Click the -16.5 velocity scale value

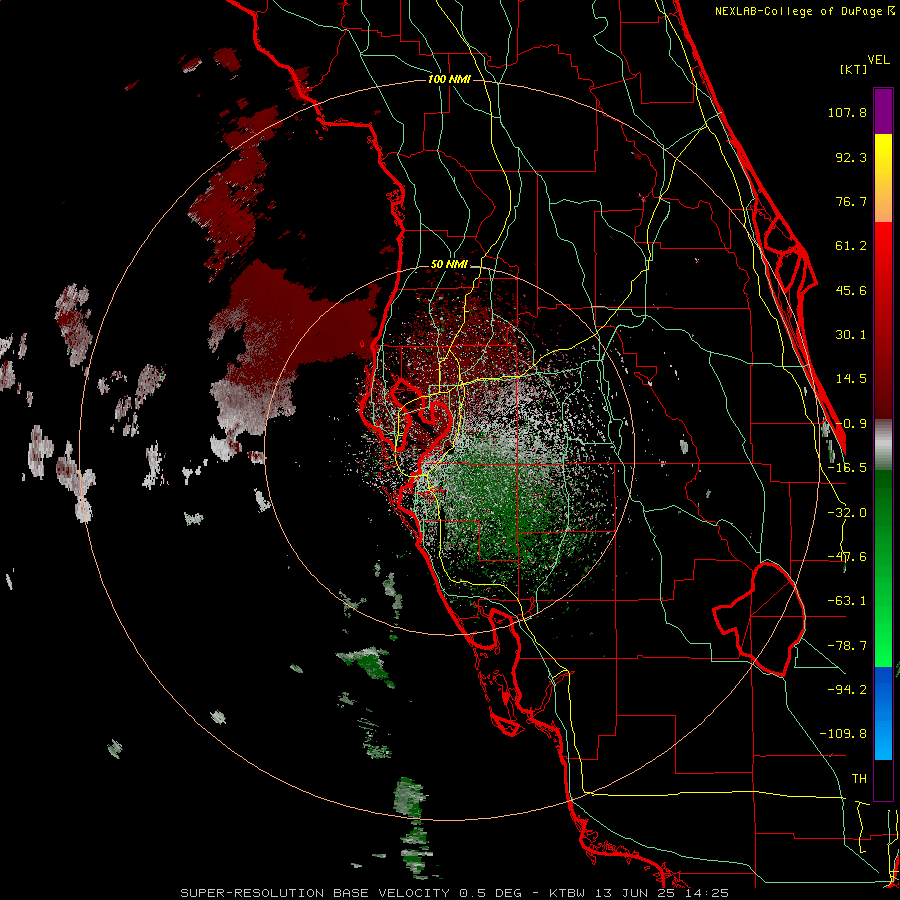(847, 468)
